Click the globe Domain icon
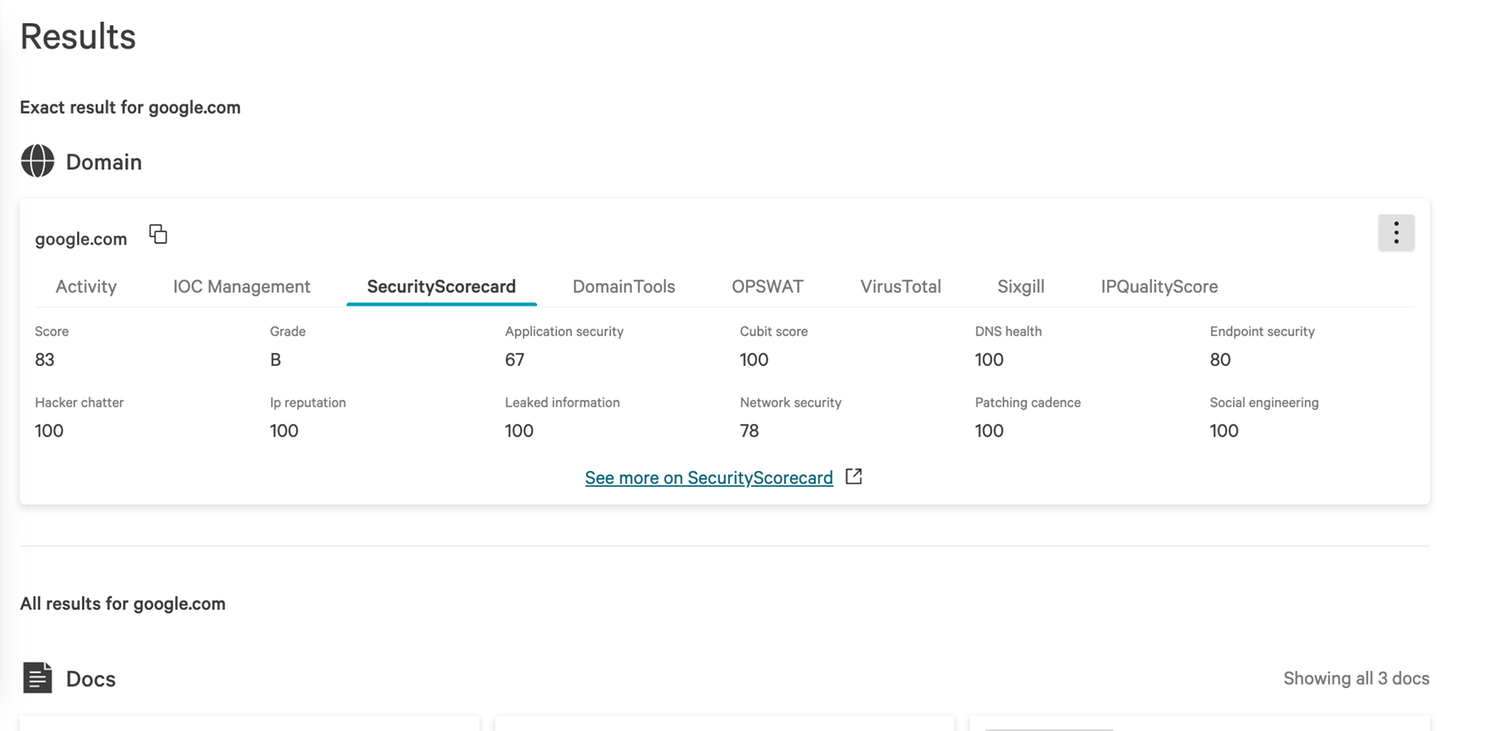Viewport: 1500px width, 731px height. [x=38, y=161]
